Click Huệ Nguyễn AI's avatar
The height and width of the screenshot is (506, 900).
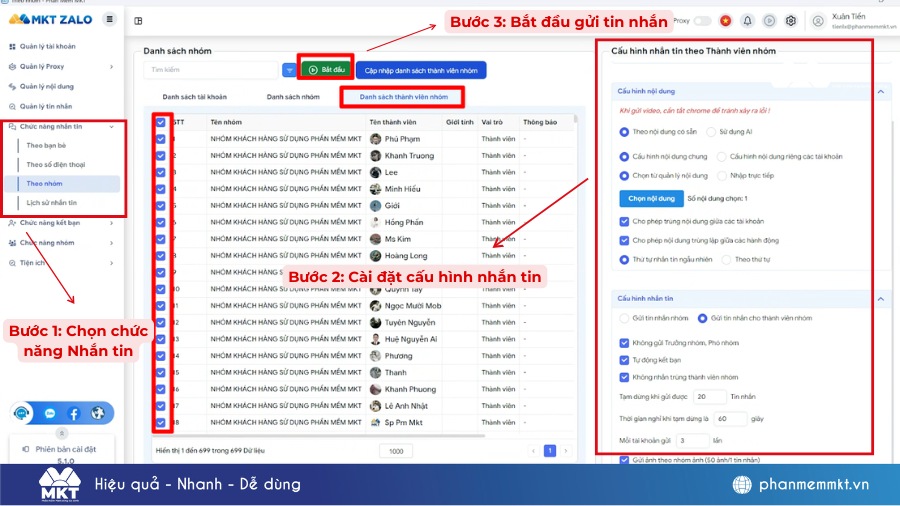375,339
